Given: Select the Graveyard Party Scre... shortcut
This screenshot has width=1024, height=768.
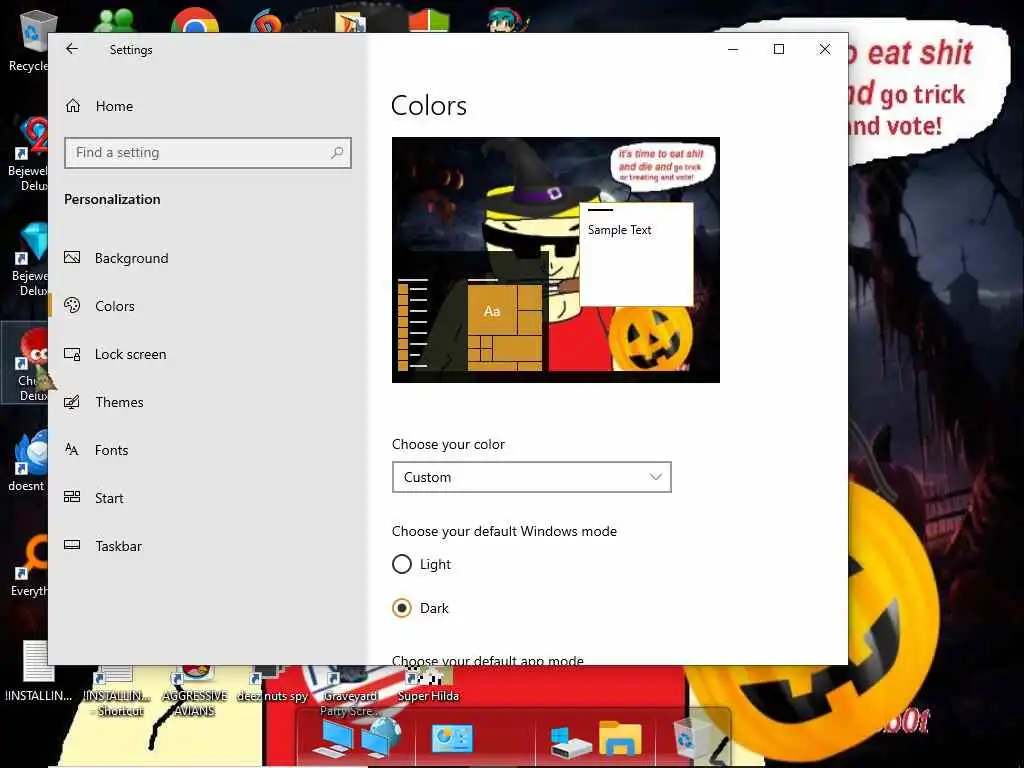Looking at the screenshot, I should click(350, 692).
